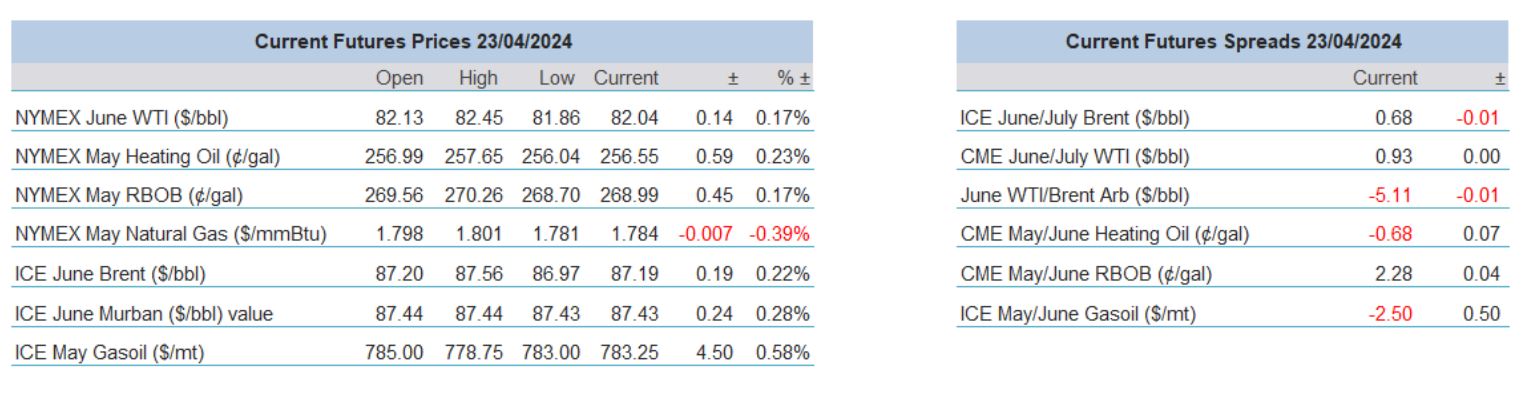Click the ICE June/July Brent spread label
This screenshot has height=407, width=1522.
point(1073,118)
